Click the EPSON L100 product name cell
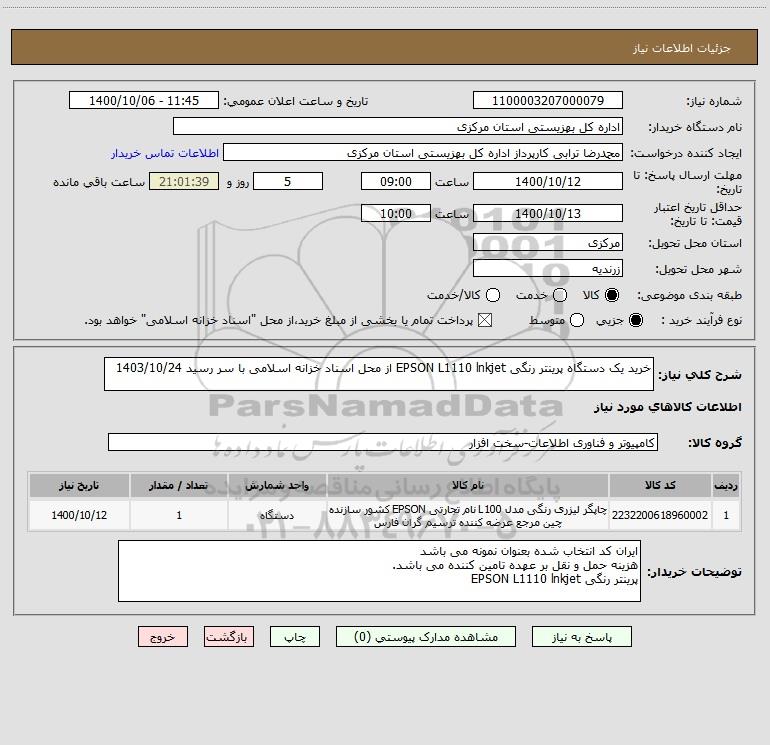 [468, 515]
